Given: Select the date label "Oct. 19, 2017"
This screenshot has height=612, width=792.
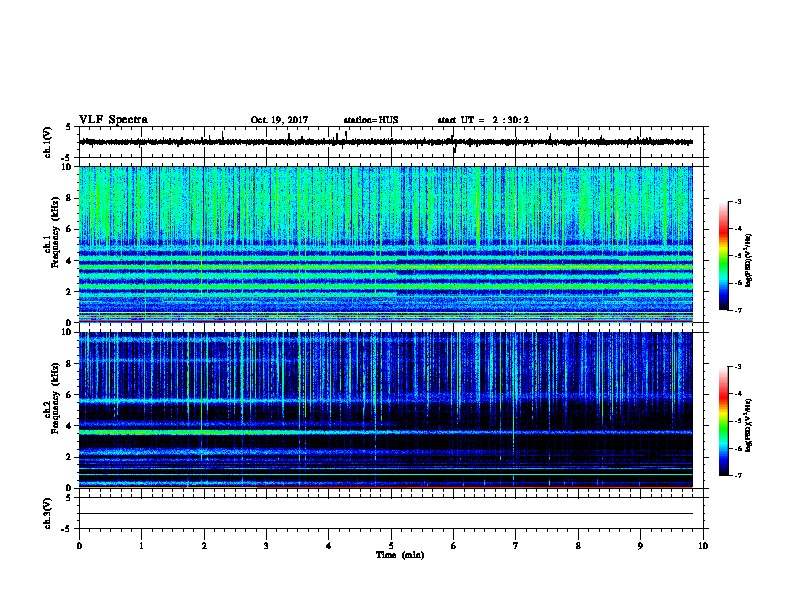Looking at the screenshot, I should (x=279, y=120).
